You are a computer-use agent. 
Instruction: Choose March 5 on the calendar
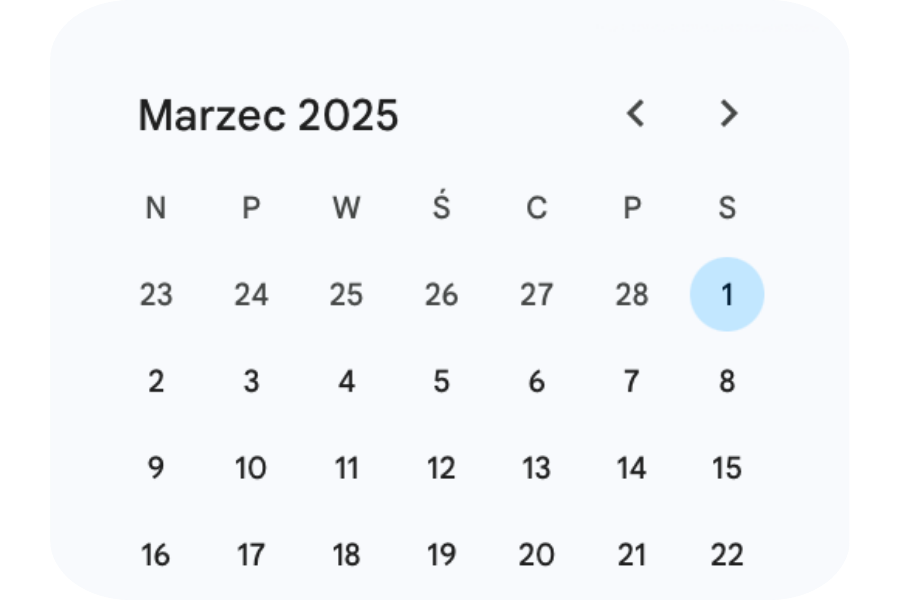point(441,381)
